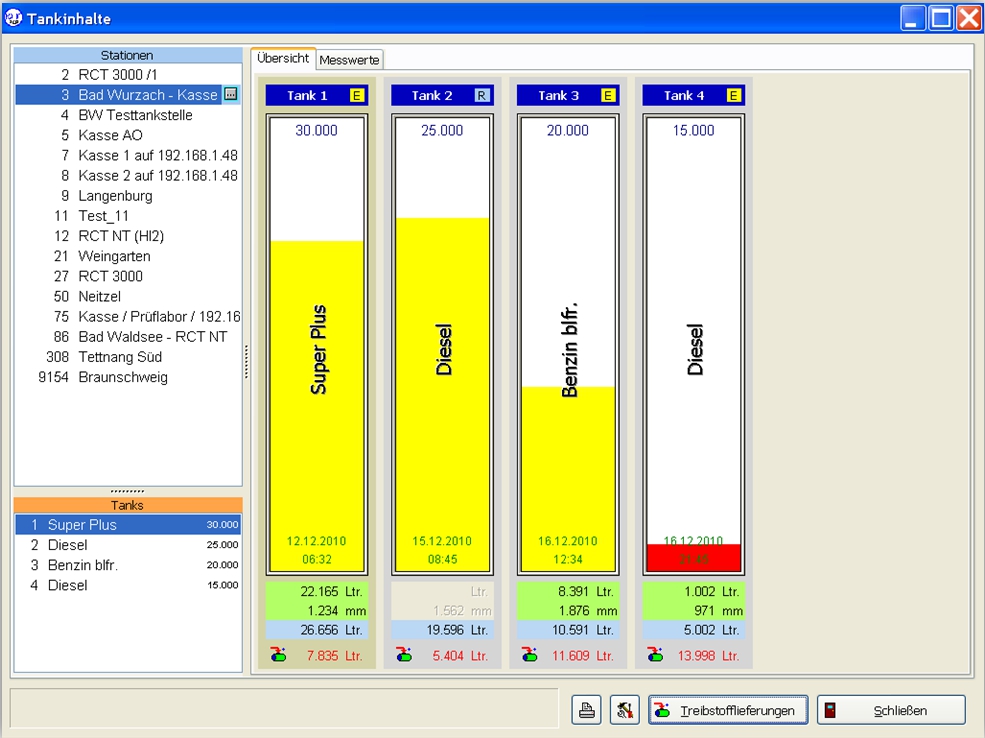Click the delivery icon under Tank 3
Viewport: 985px width, 738px height.
pyautogui.click(x=529, y=655)
